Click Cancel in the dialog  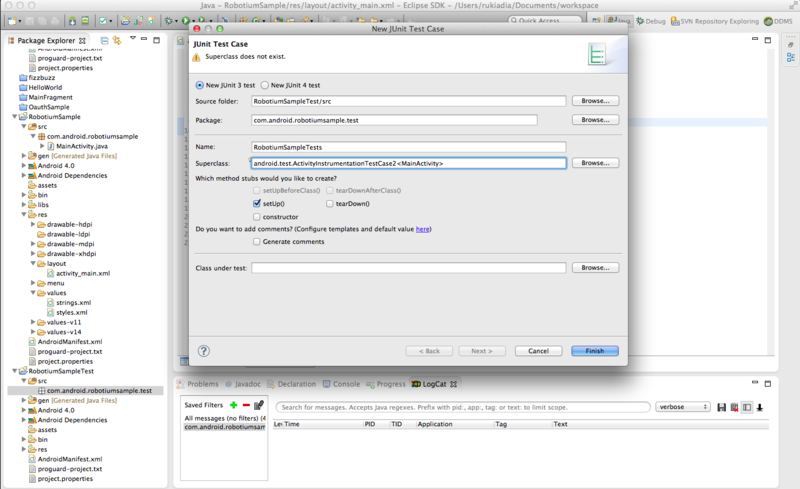click(x=538, y=351)
